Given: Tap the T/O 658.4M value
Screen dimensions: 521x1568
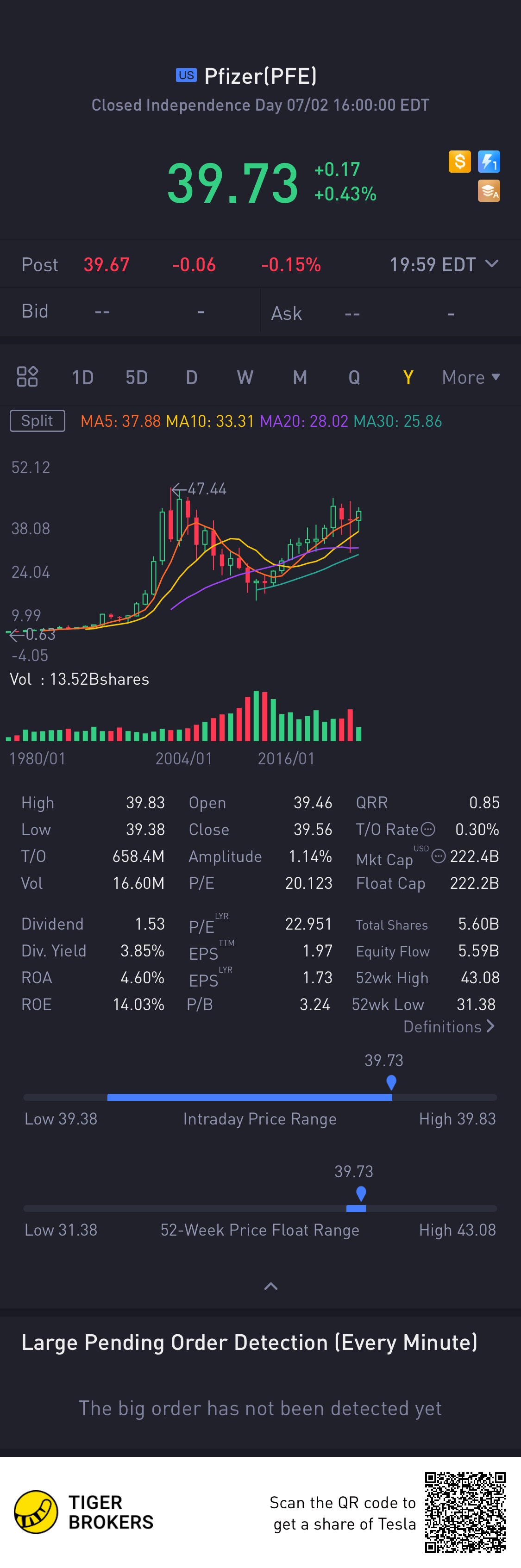Looking at the screenshot, I should (x=139, y=856).
